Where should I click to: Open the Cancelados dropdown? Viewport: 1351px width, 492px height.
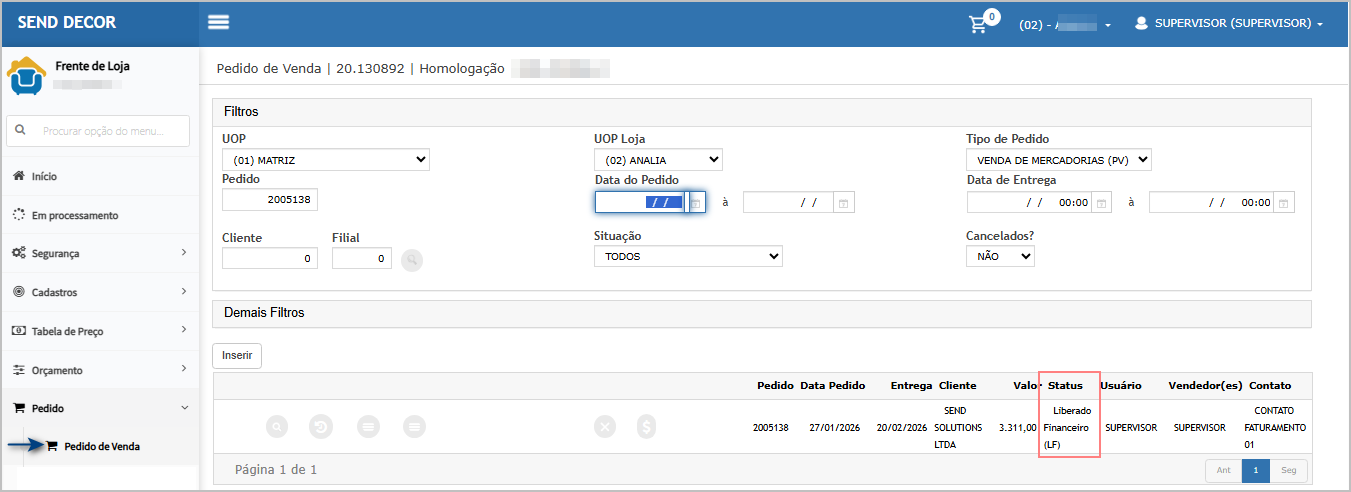(x=999, y=257)
